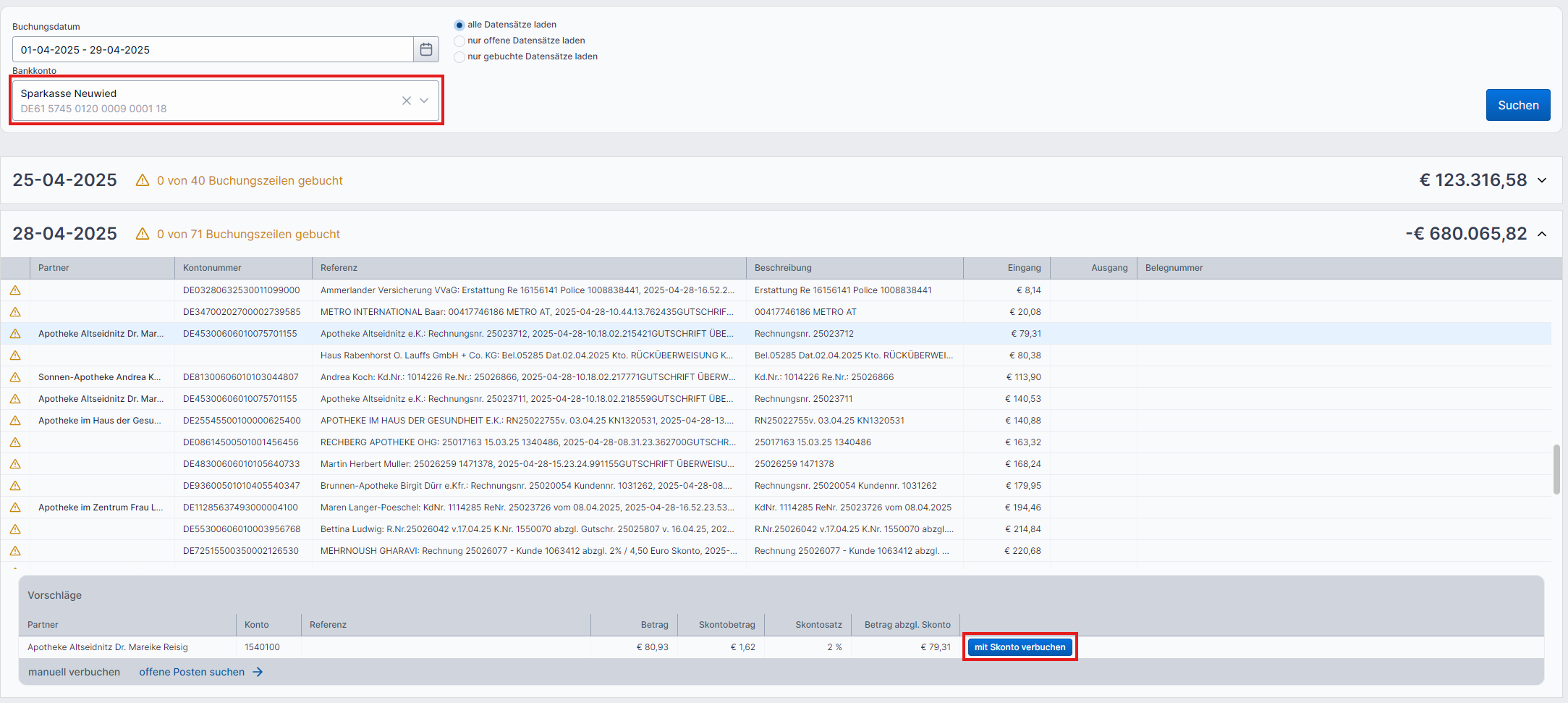Click the Eingang column header
The width and height of the screenshot is (1568, 703).
tap(1024, 268)
